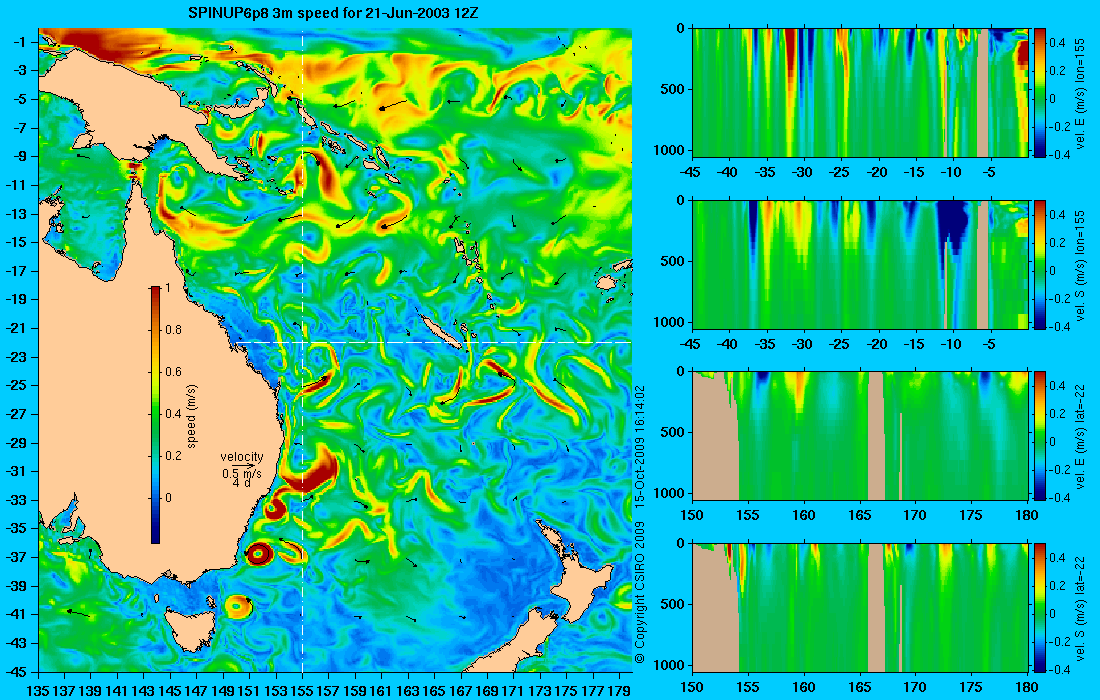Image resolution: width=1100 pixels, height=700 pixels.
Task: Click the 'vel. S (m/s) lon=155' label
Action: (x=1080, y=264)
